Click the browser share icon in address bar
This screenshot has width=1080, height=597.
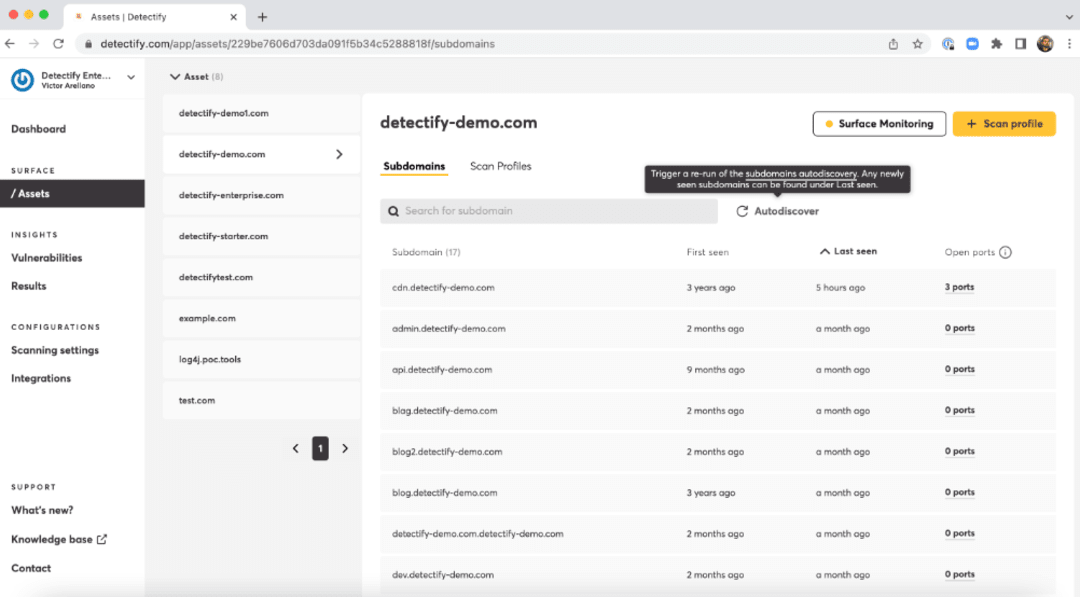pos(893,44)
